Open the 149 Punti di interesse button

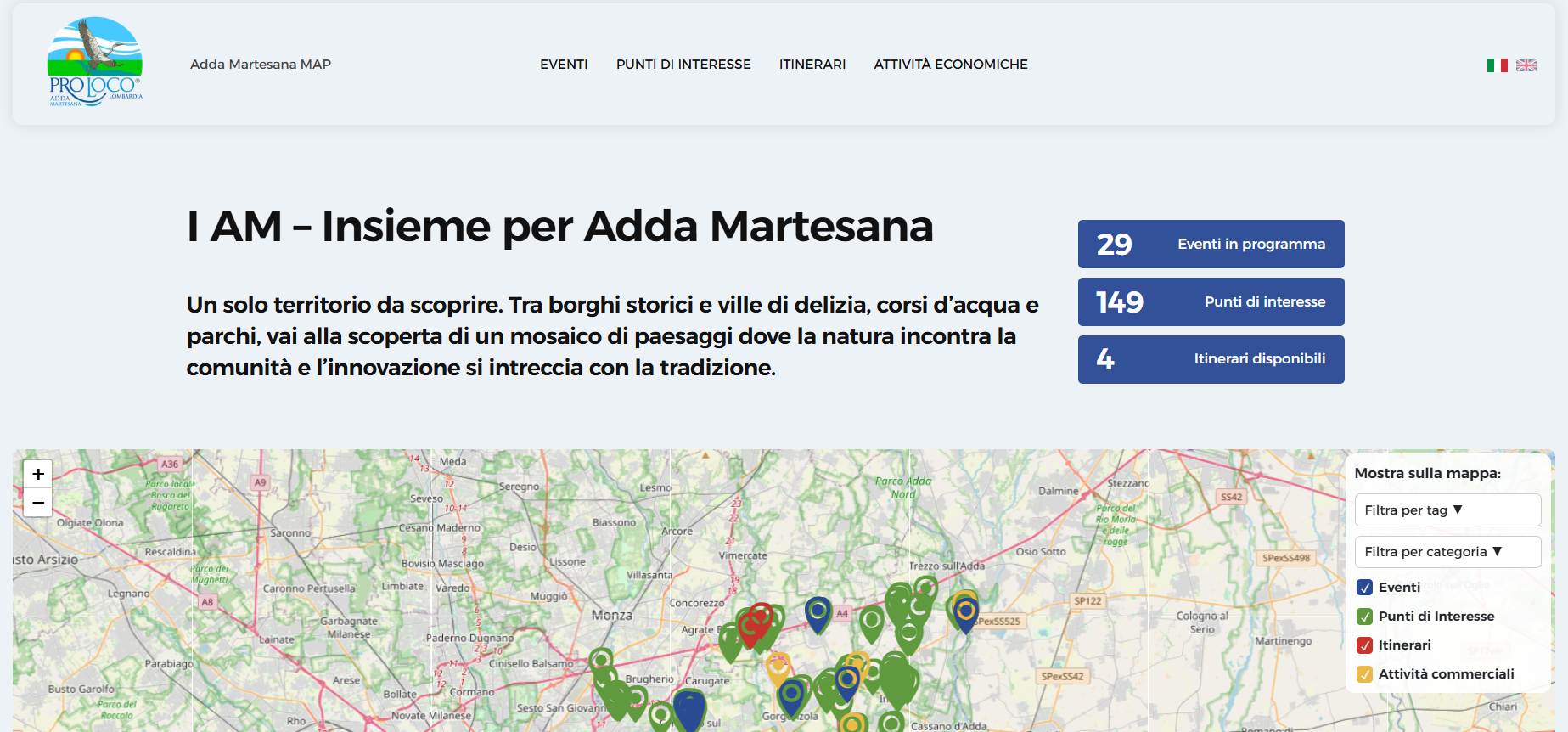coord(1211,302)
